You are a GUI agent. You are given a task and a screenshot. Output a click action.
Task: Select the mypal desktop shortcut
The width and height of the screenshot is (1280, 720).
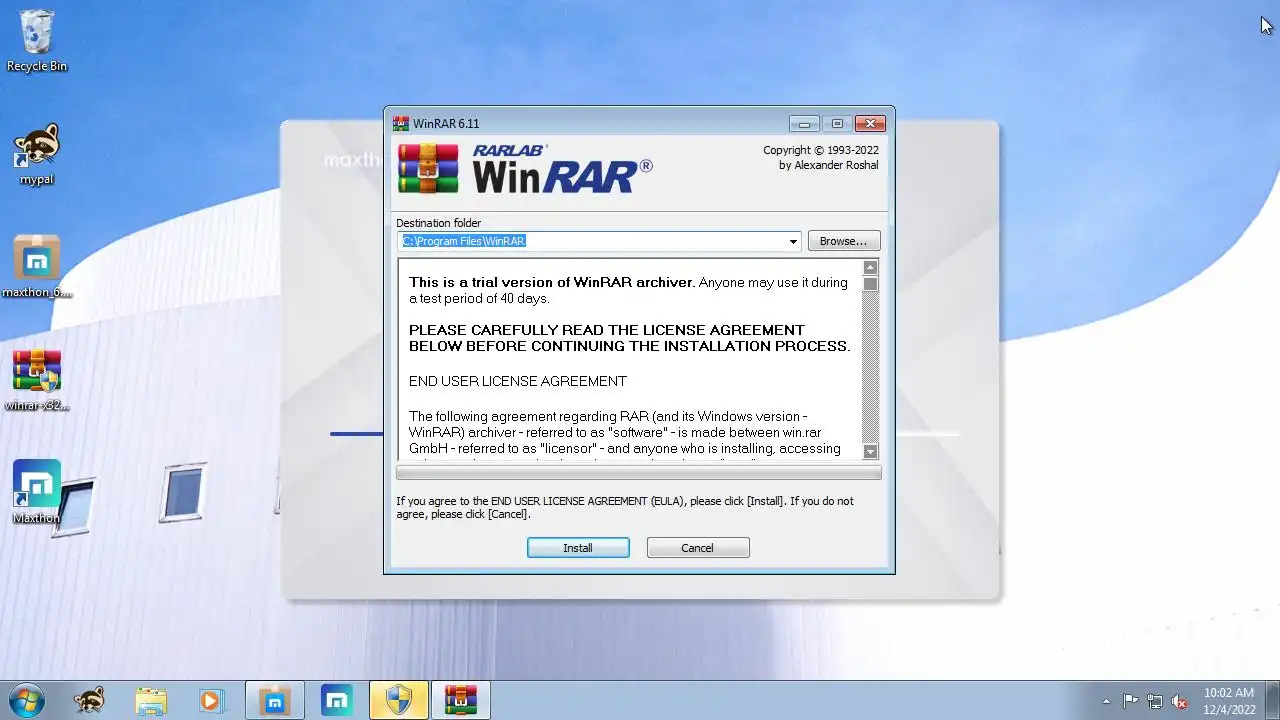tap(37, 155)
